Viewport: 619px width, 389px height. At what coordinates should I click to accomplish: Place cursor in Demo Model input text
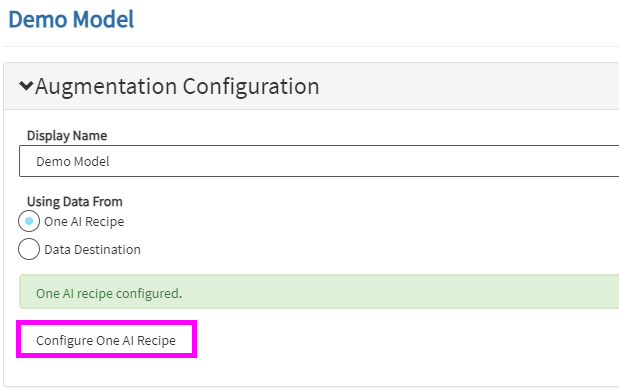tap(73, 162)
